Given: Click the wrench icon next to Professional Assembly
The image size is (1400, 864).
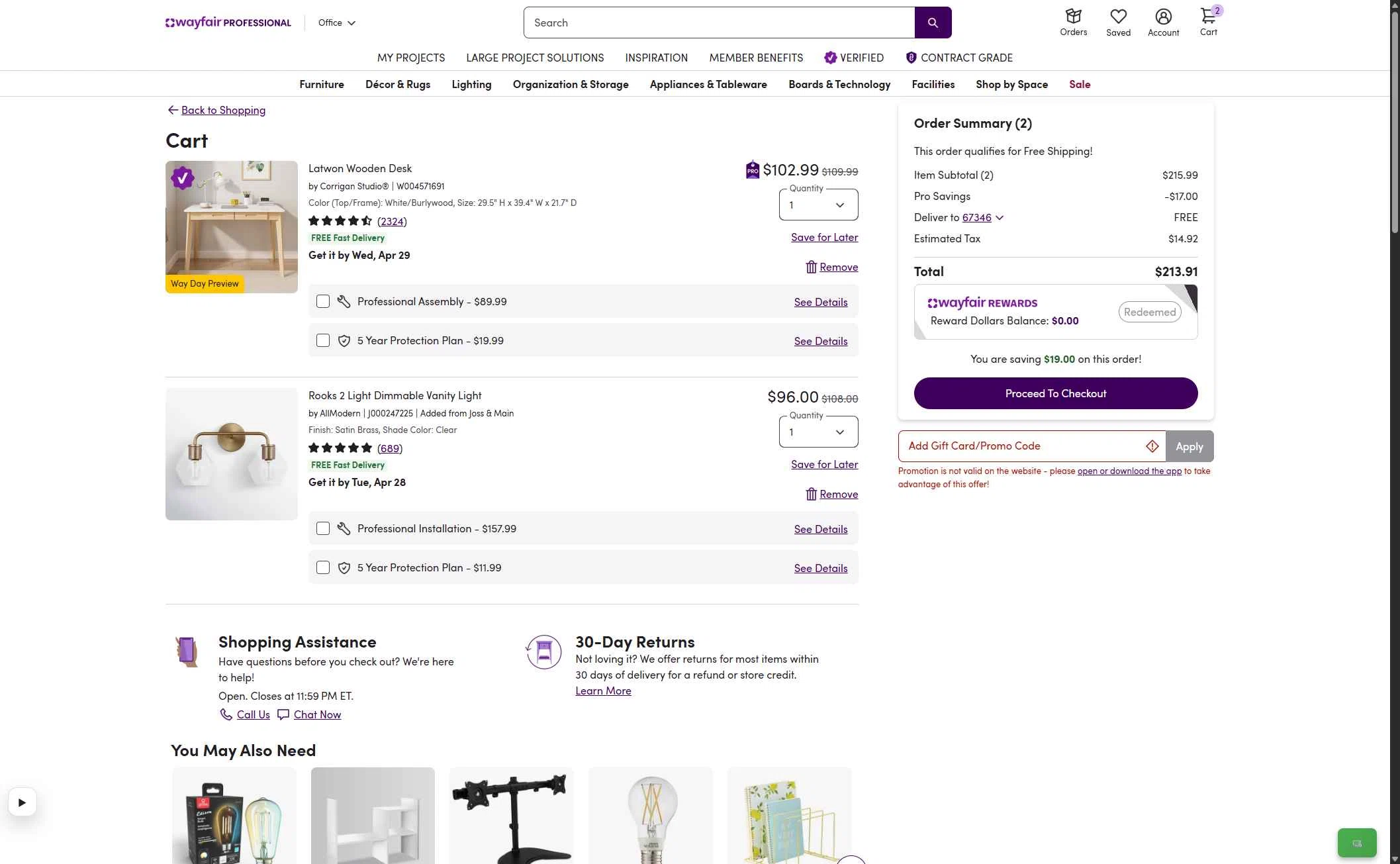Looking at the screenshot, I should (344, 301).
